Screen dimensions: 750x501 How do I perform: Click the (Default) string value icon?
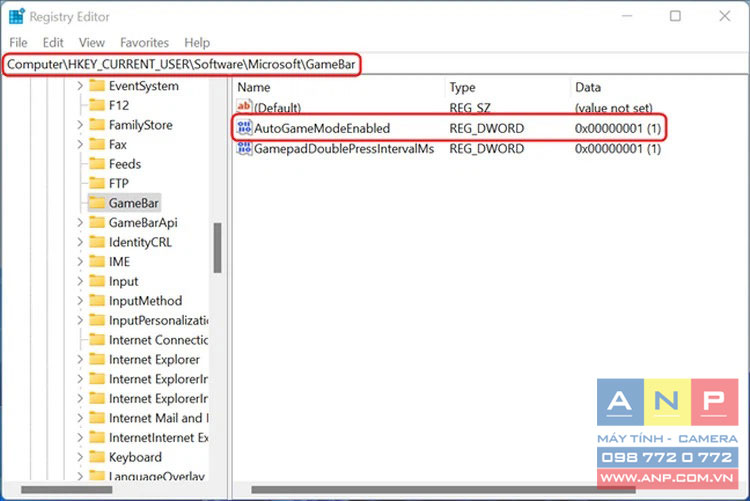click(x=244, y=107)
